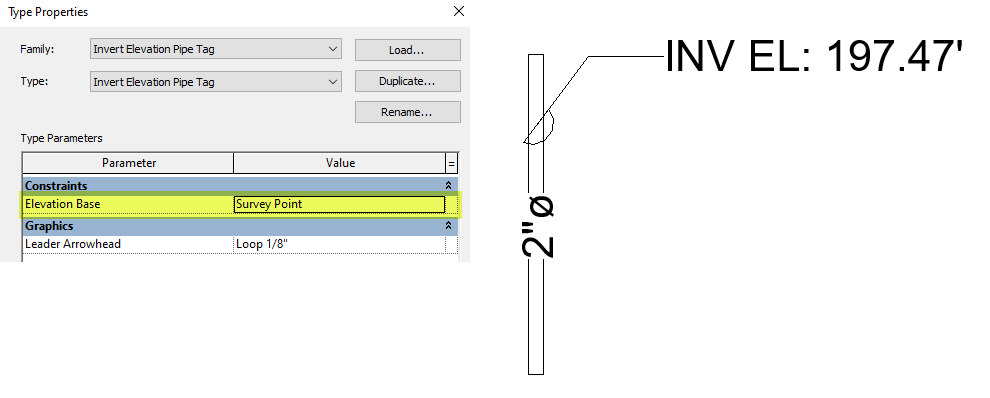This screenshot has height=398, width=990.
Task: Open the Type dropdown list
Action: [x=215, y=81]
